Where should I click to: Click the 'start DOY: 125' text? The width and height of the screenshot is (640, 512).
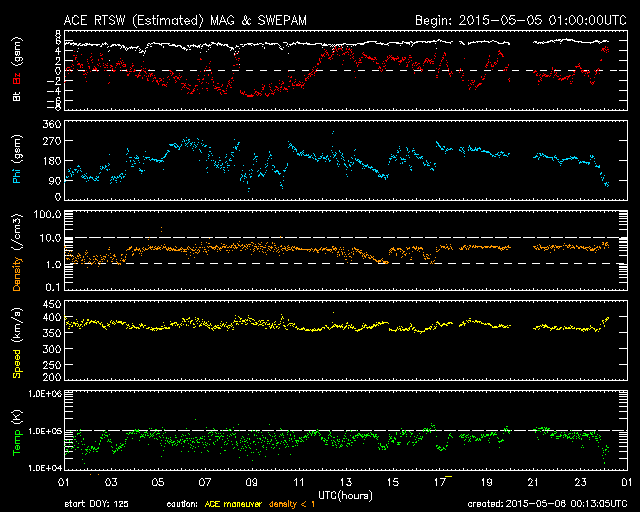(x=95, y=503)
